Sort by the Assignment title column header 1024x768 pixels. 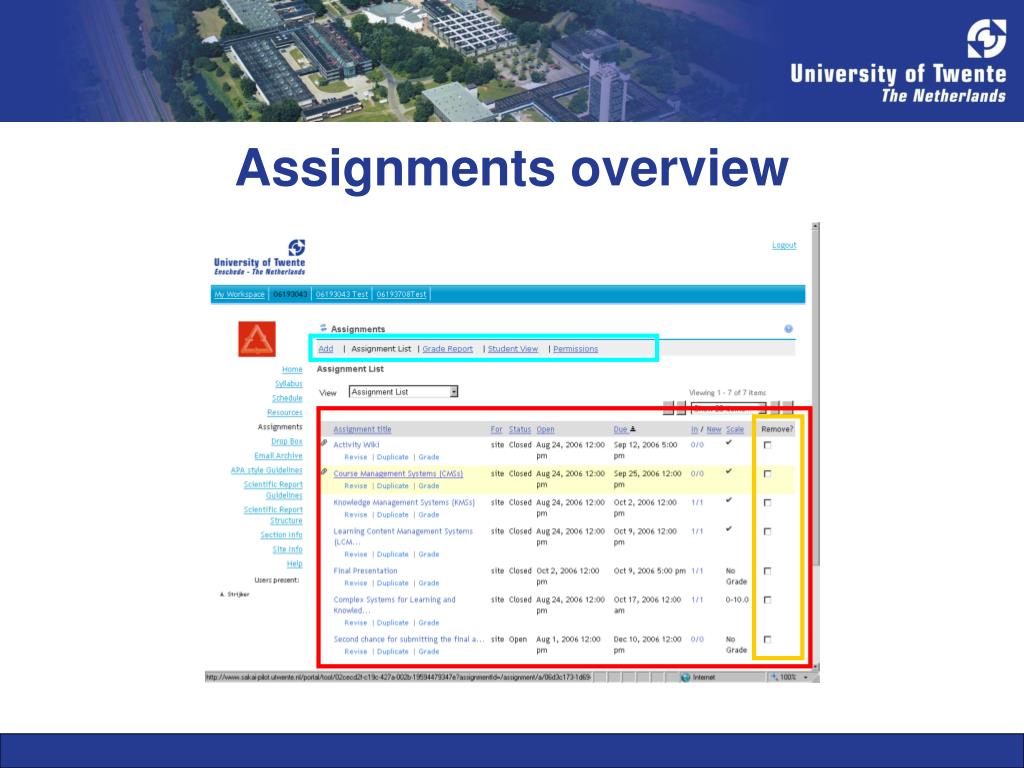(x=362, y=429)
